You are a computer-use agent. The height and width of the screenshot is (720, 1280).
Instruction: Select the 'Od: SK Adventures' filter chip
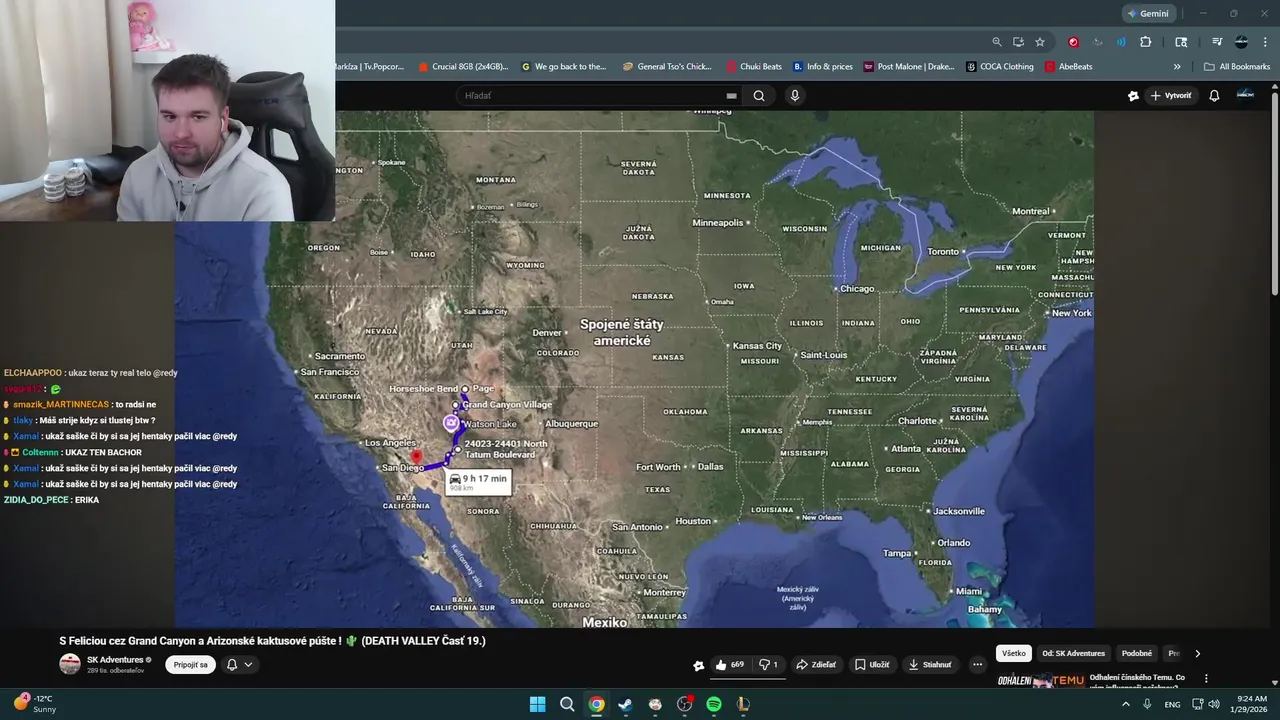coord(1073,654)
